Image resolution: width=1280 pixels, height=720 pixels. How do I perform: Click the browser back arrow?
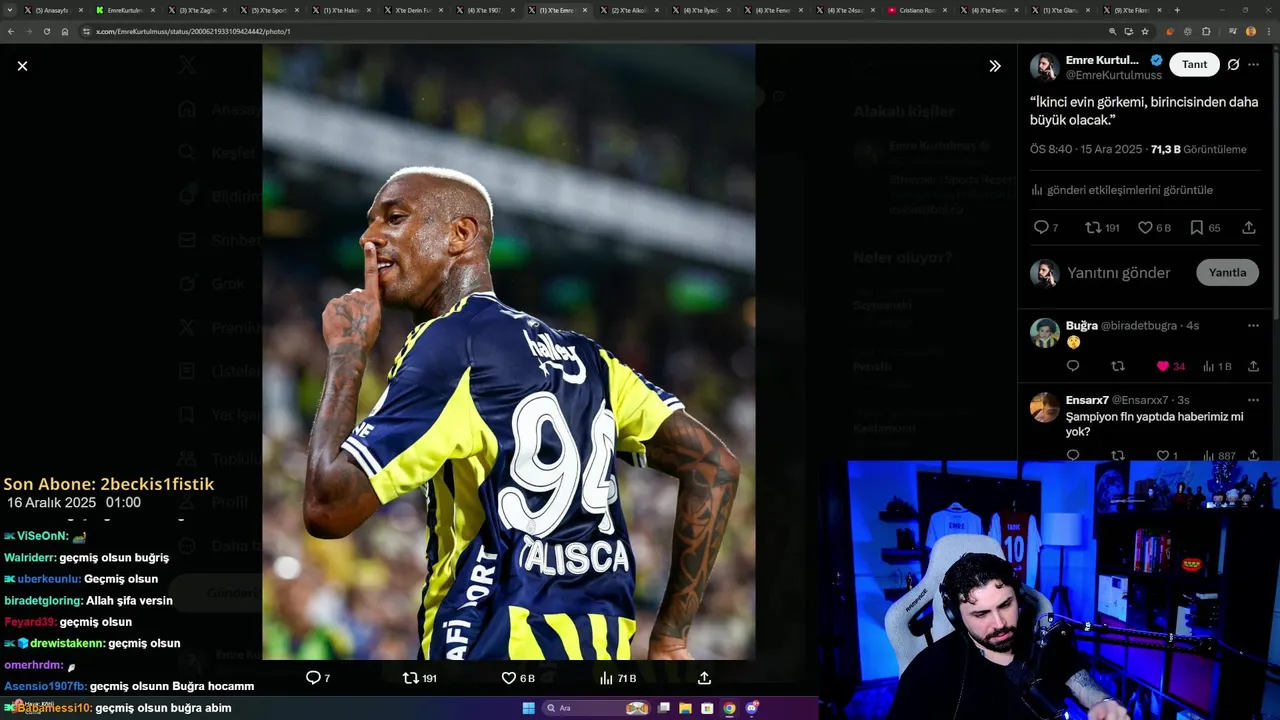pos(11,31)
